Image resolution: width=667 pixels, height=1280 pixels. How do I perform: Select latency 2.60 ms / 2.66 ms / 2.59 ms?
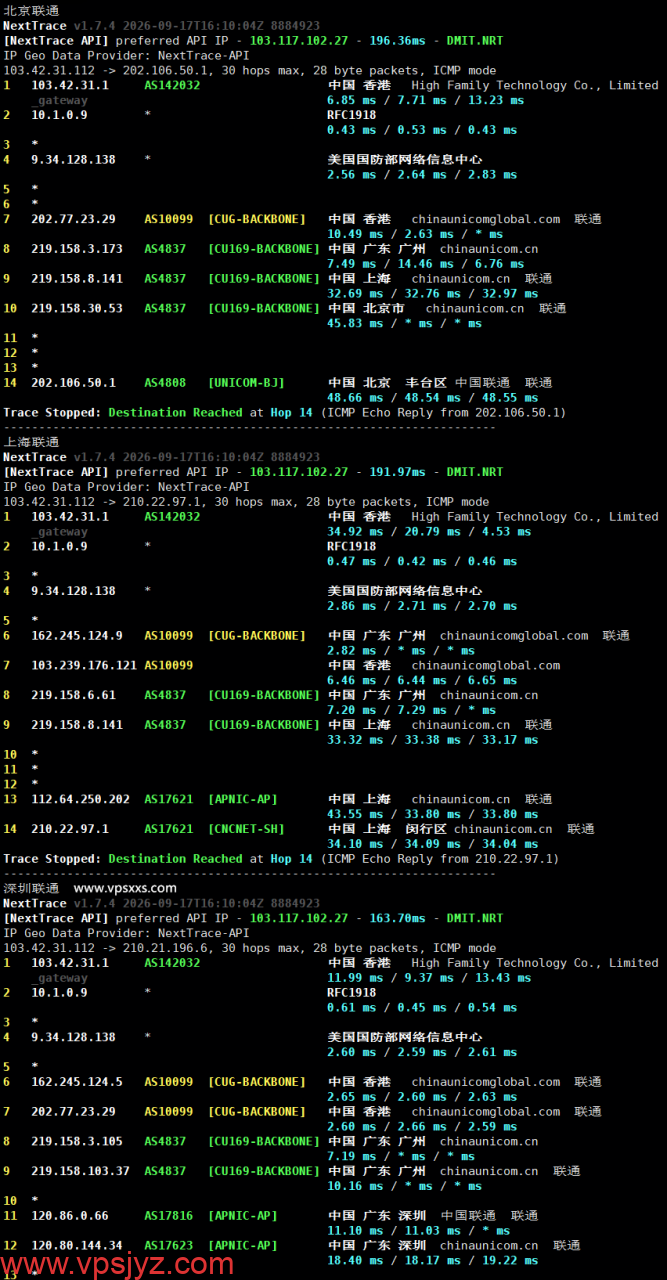tap(422, 1127)
